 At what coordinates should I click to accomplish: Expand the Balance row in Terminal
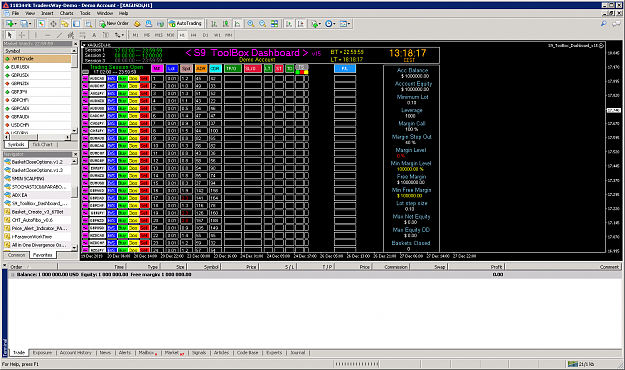13,275
